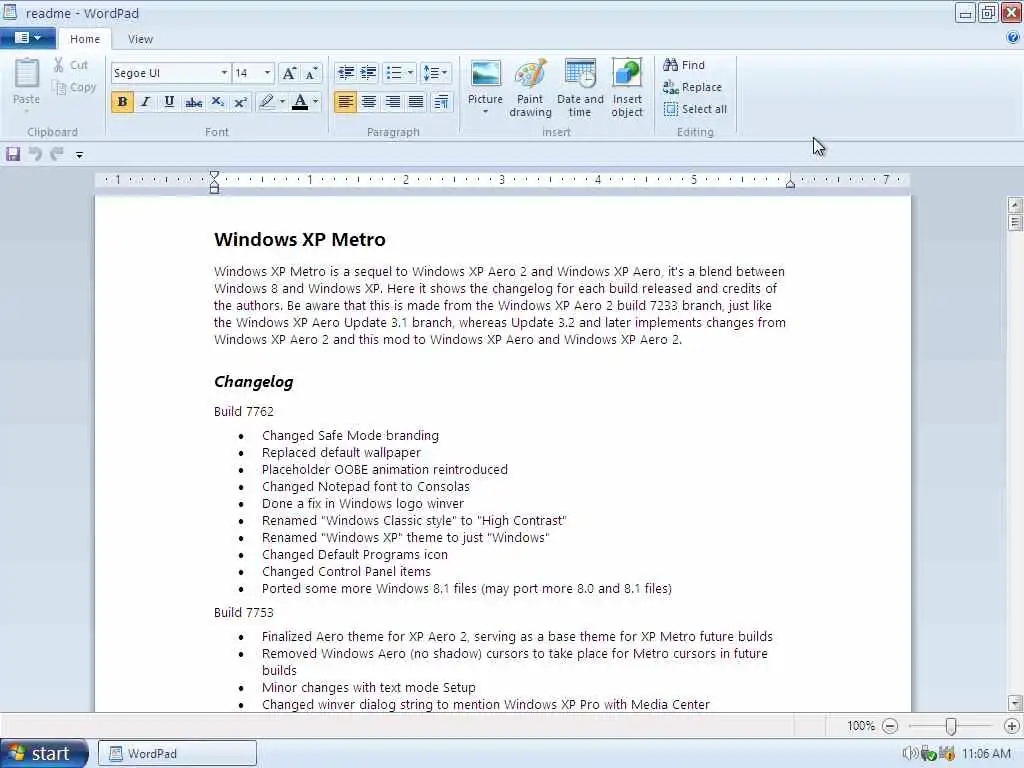The width and height of the screenshot is (1024, 768).
Task: Click the Build 7753 line
Action: (244, 613)
